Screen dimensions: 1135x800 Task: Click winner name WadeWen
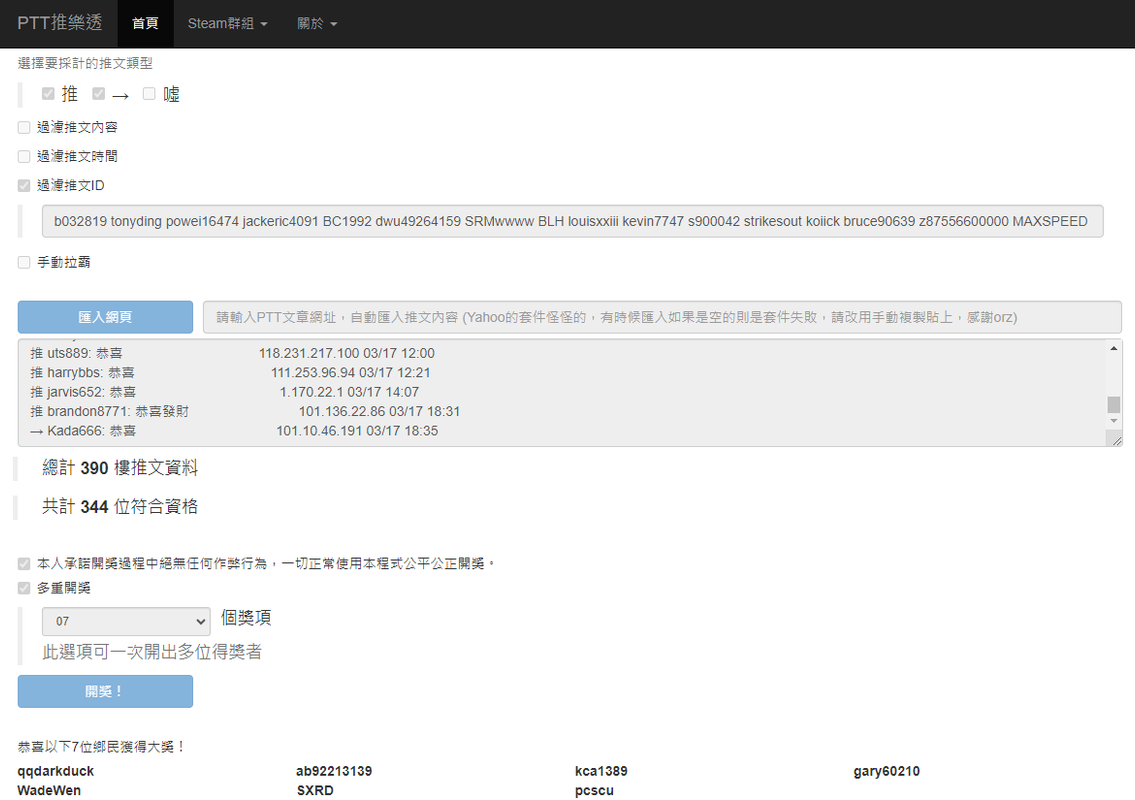(49, 791)
